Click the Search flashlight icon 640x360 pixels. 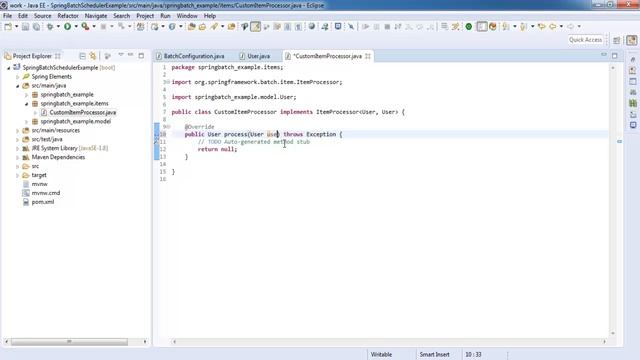click(x=214, y=27)
